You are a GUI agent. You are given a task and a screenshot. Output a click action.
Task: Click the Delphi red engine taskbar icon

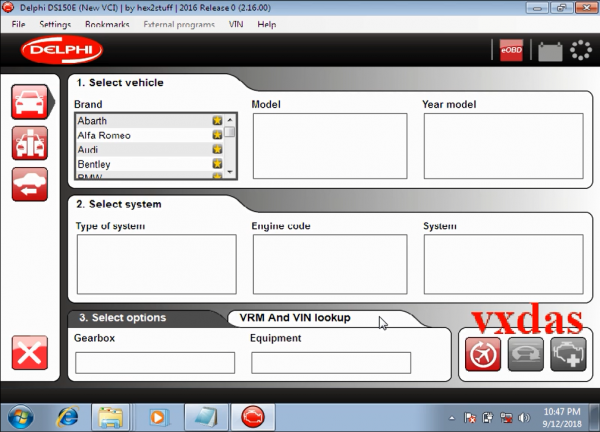click(253, 417)
